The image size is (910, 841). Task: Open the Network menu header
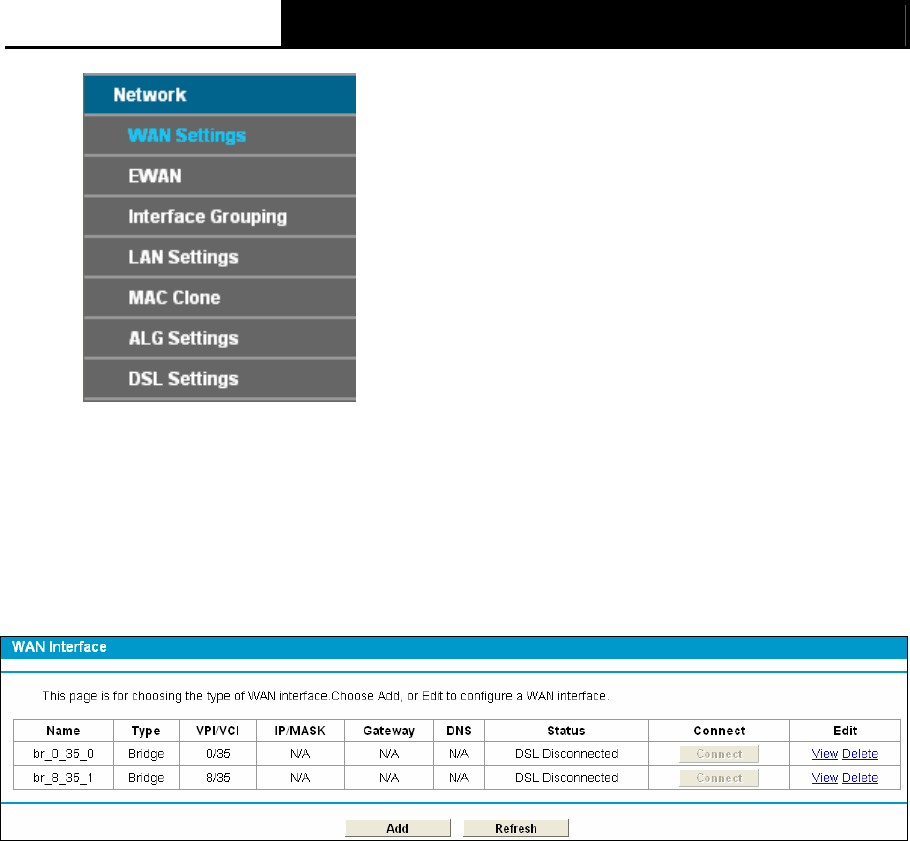219,94
